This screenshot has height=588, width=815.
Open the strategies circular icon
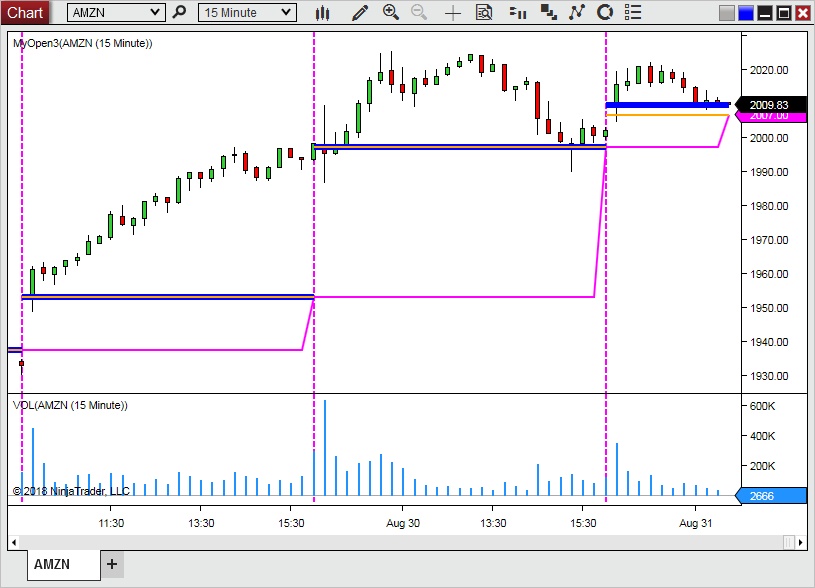(604, 12)
